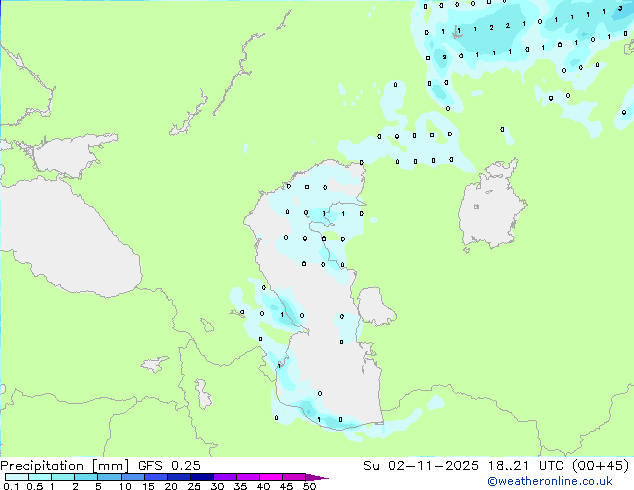Click the '(00+45)' forecast offset text
The height and width of the screenshot is (490, 634).
click(x=600, y=466)
